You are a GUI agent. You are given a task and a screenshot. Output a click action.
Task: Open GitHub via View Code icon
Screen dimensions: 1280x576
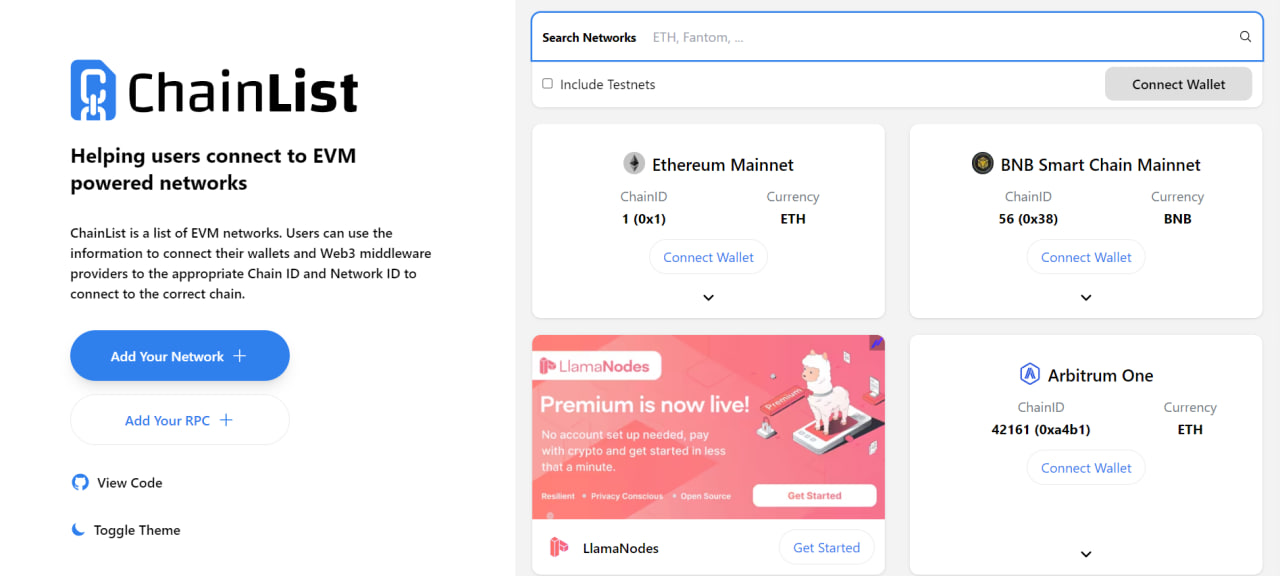(x=80, y=482)
